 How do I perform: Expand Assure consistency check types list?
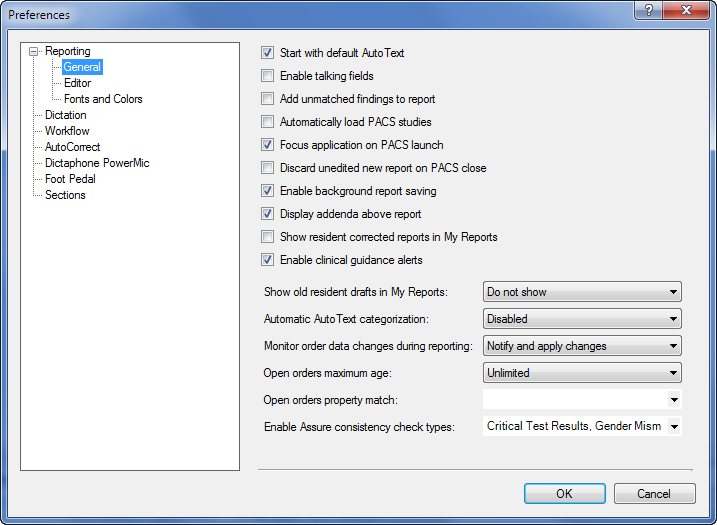pyautogui.click(x=674, y=427)
